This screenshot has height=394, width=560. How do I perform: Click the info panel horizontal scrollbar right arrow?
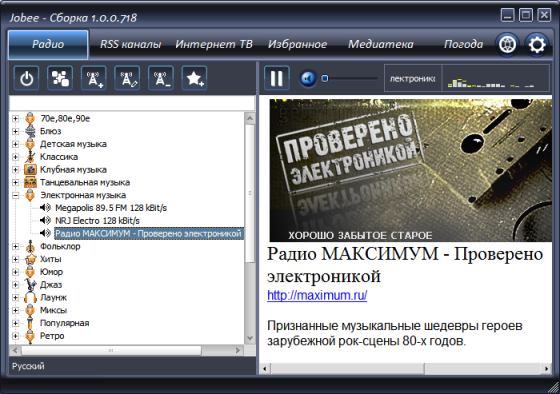[547, 369]
